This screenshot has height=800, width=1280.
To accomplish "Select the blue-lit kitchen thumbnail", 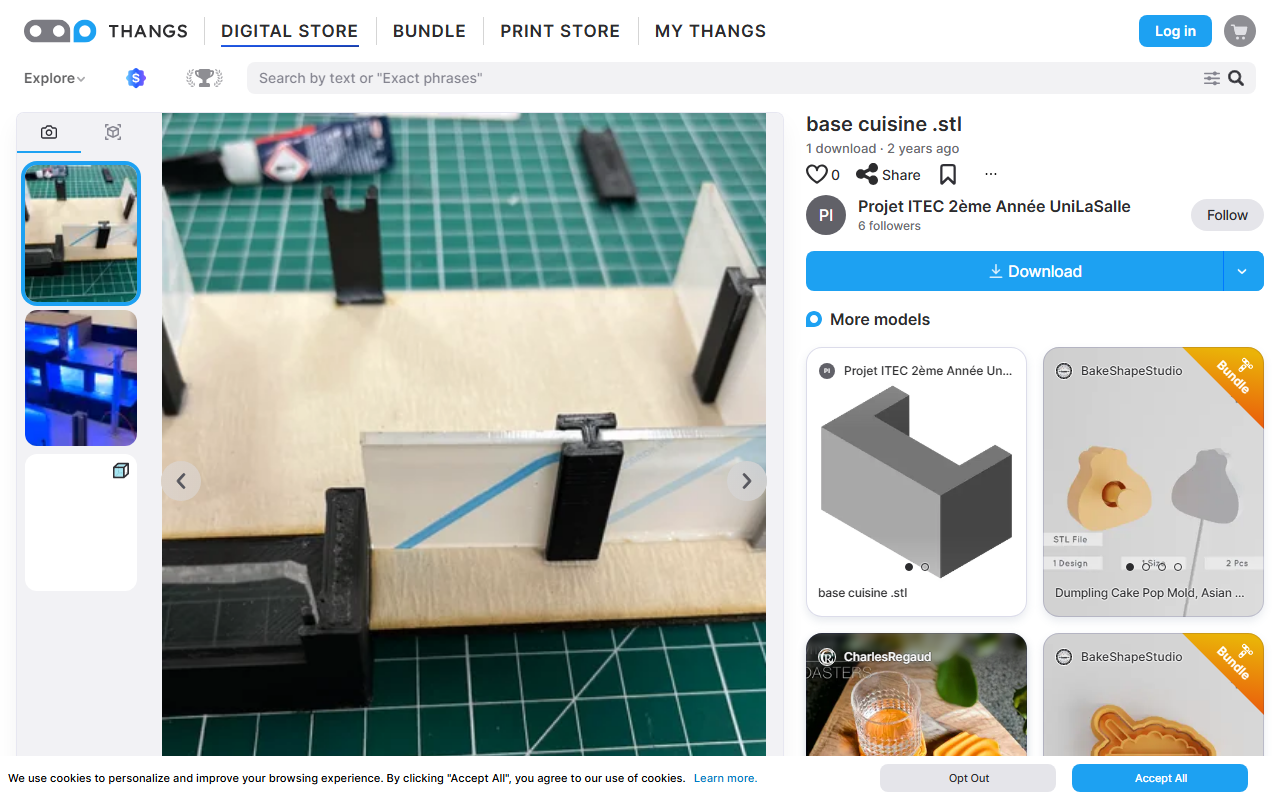I will pyautogui.click(x=81, y=378).
